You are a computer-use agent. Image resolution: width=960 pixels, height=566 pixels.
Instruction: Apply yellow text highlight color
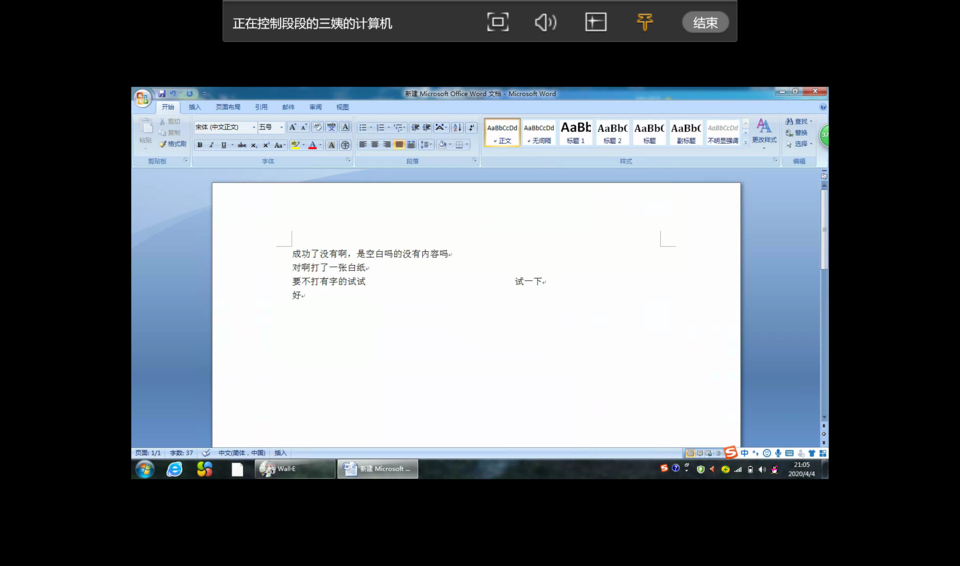[295, 145]
